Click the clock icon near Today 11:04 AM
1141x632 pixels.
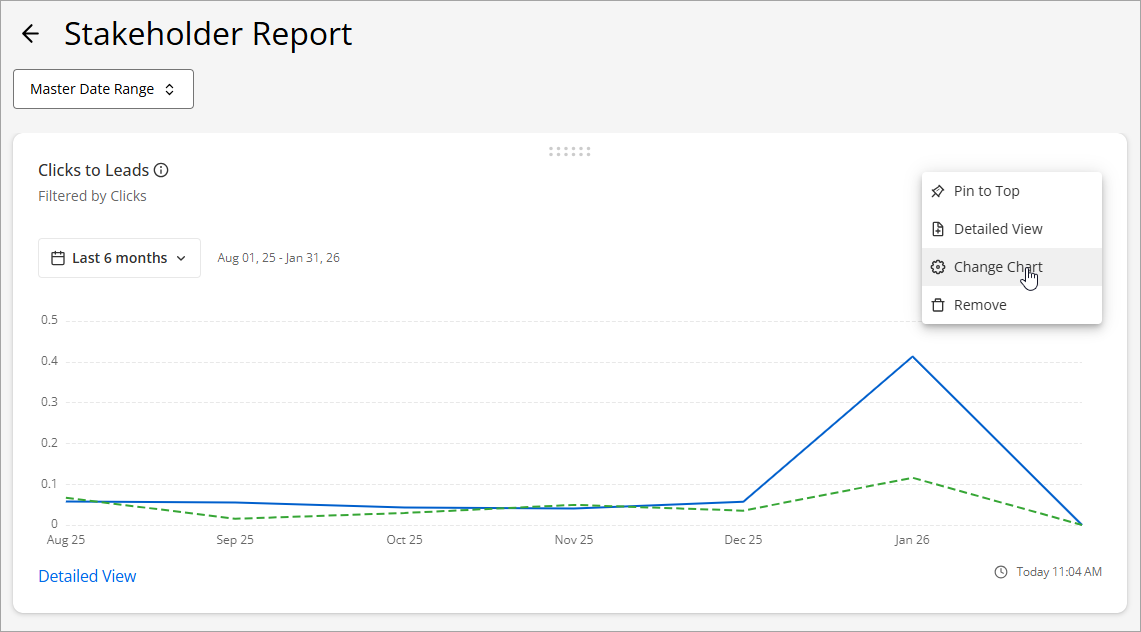[x=1001, y=572]
